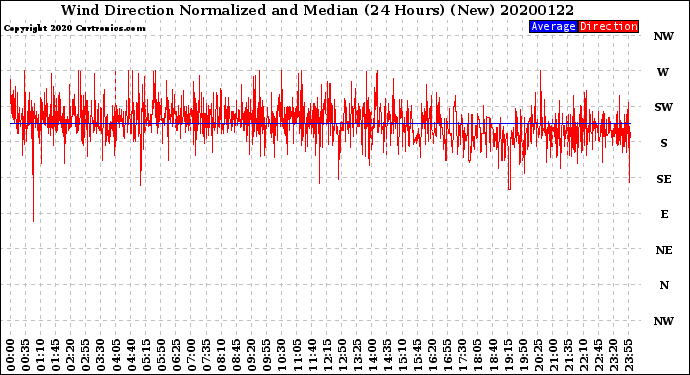Click the 04:40 time axis label
690x375 pixels.
click(131, 355)
